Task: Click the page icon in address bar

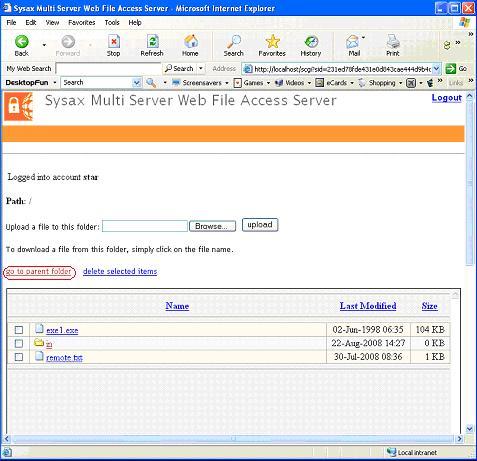Action: 248,69
